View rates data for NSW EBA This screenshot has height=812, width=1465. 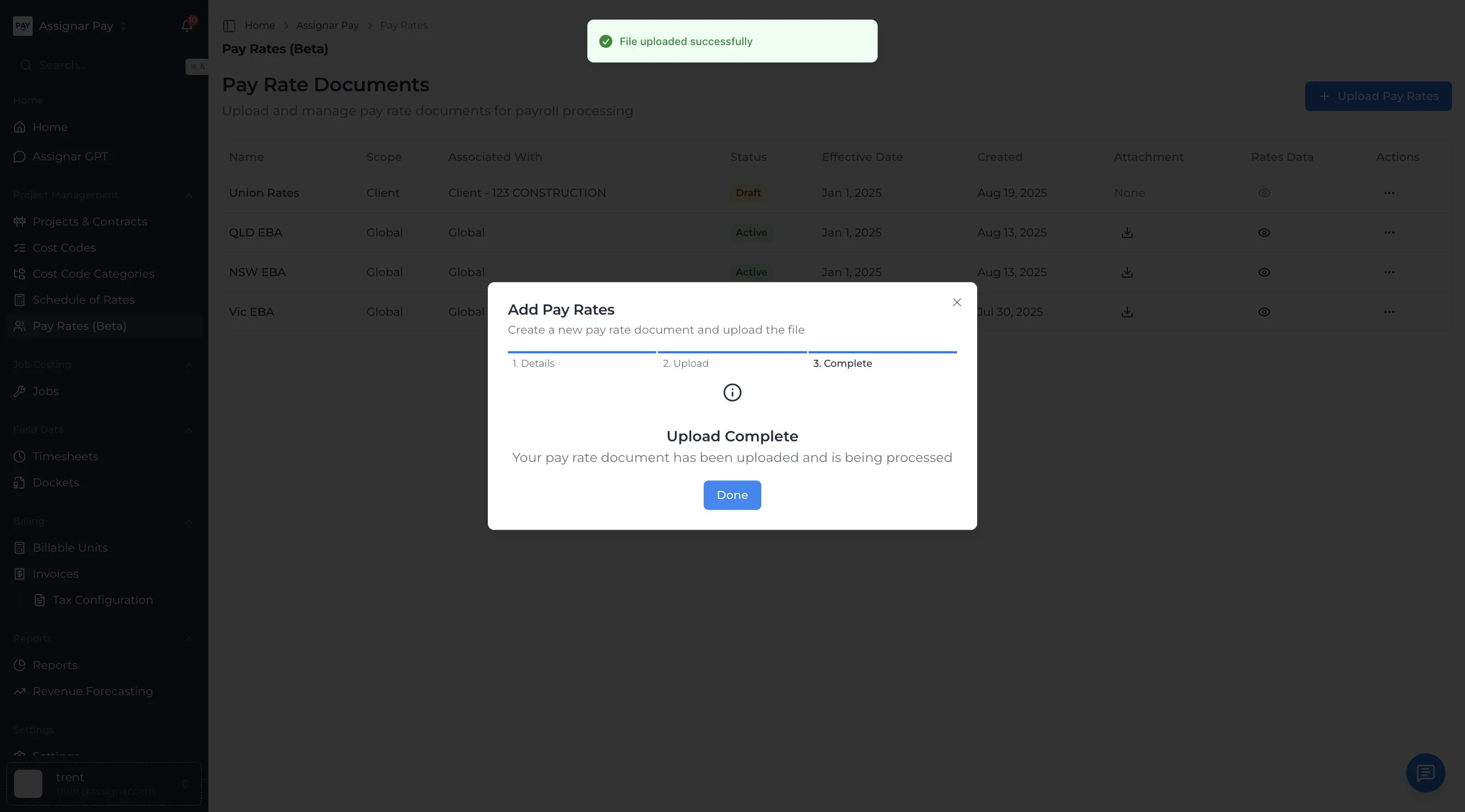pyautogui.click(x=1264, y=272)
